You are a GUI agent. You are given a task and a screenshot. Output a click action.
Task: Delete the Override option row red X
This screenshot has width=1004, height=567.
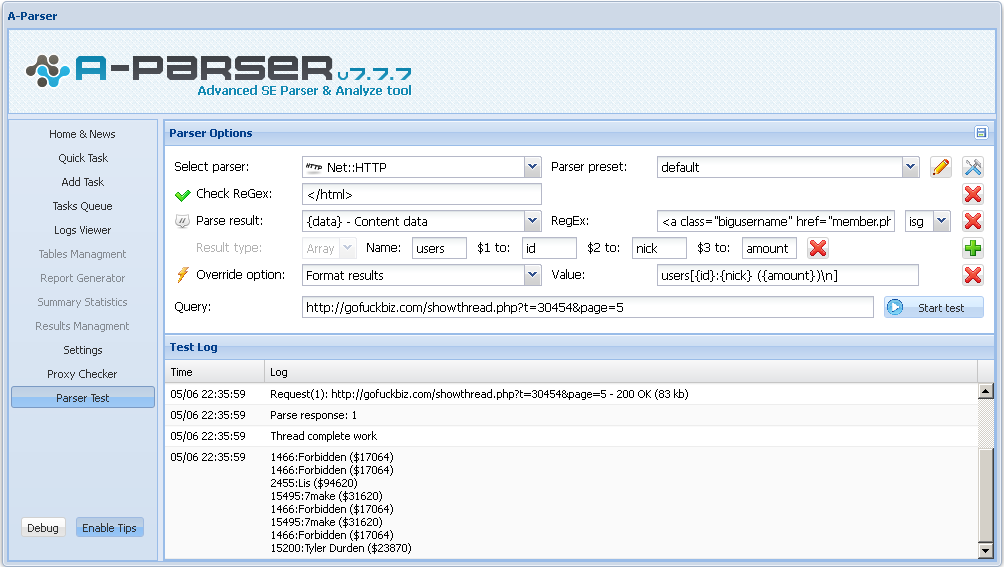point(973,275)
